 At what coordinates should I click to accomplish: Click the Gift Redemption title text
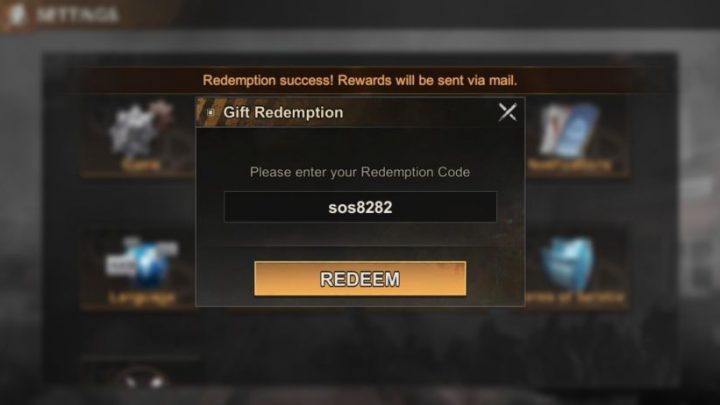click(283, 112)
